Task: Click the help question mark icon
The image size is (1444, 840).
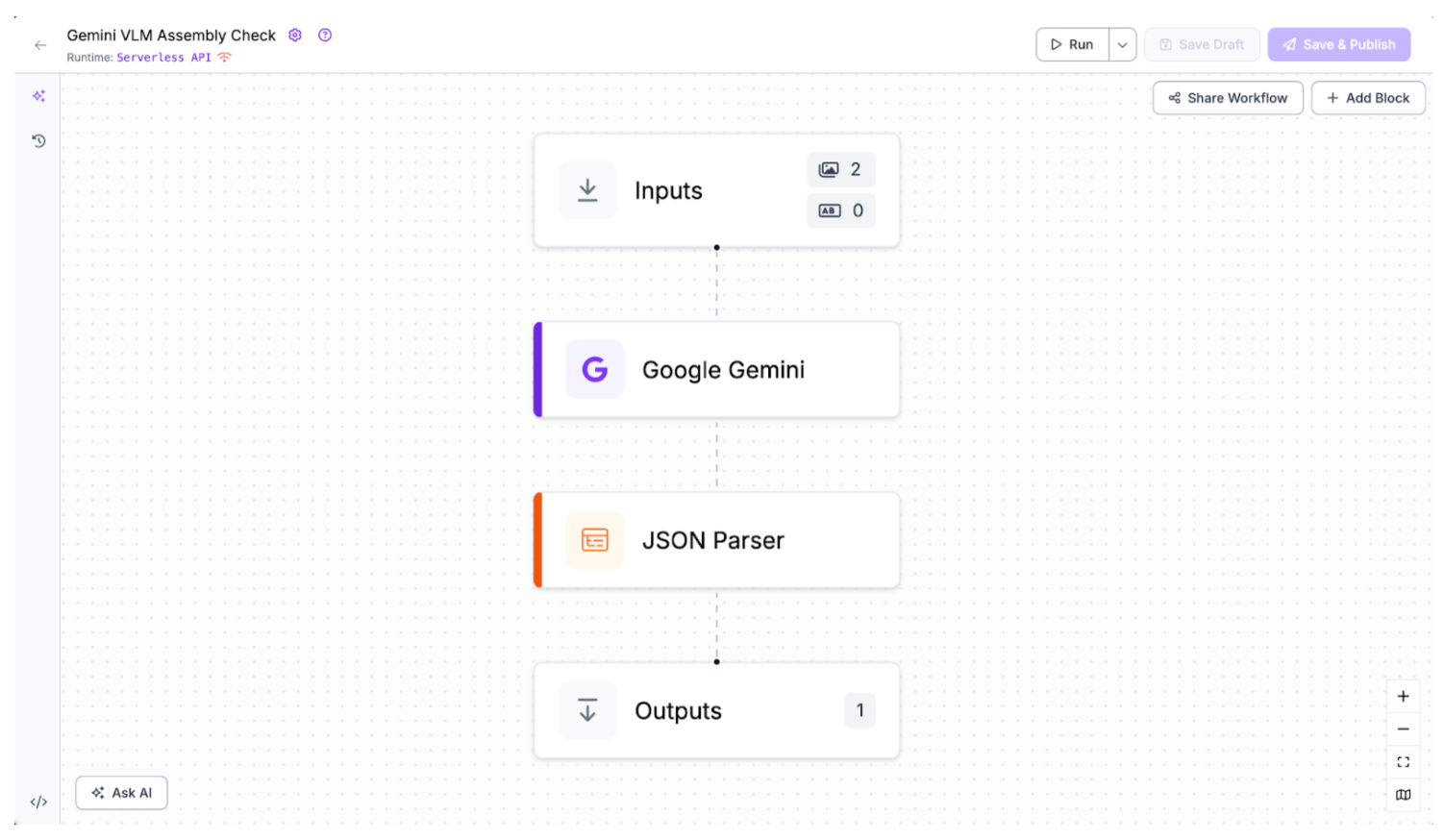Action: pyautogui.click(x=325, y=36)
